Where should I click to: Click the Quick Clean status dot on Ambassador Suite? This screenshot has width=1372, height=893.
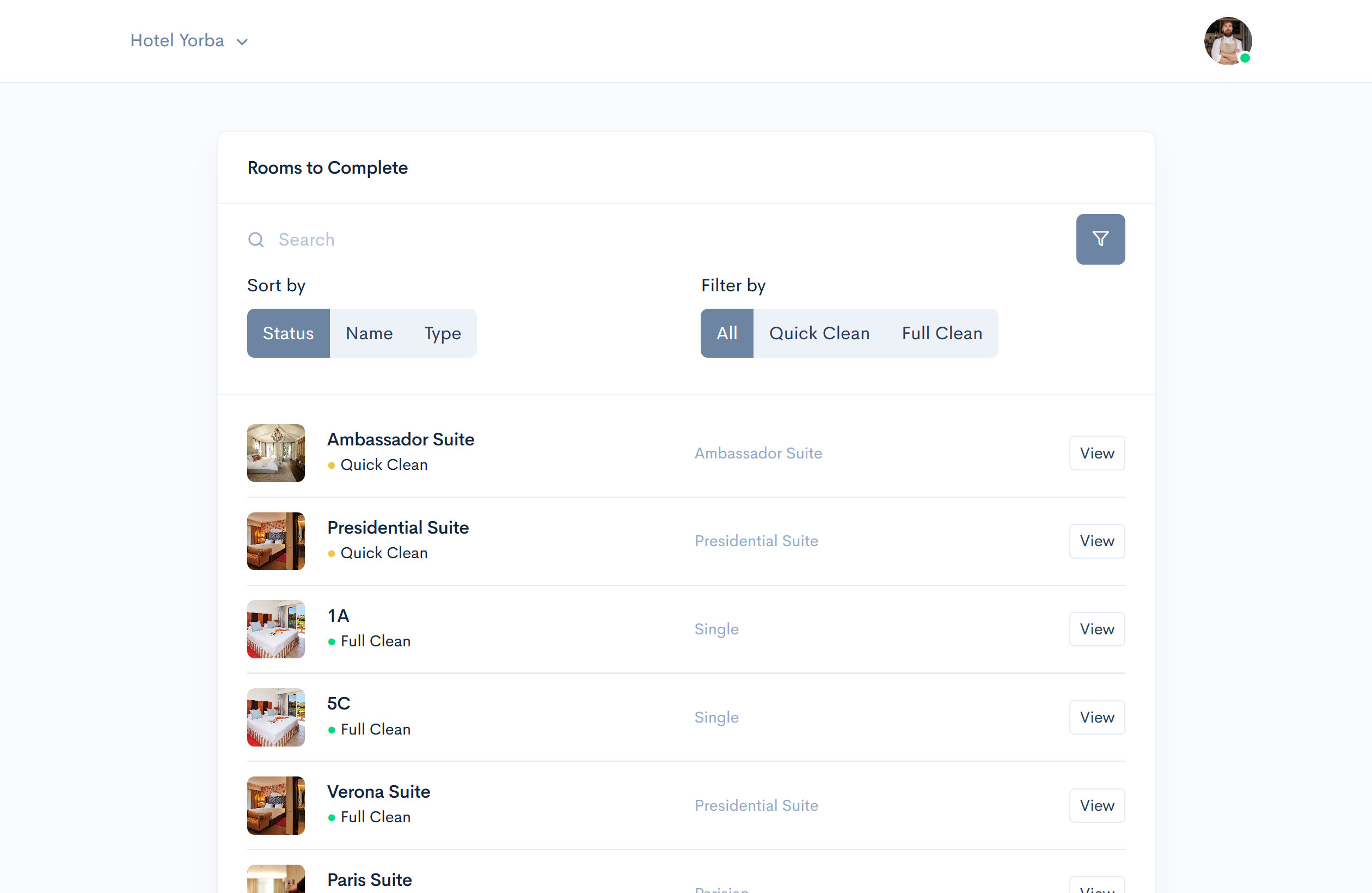tap(330, 464)
